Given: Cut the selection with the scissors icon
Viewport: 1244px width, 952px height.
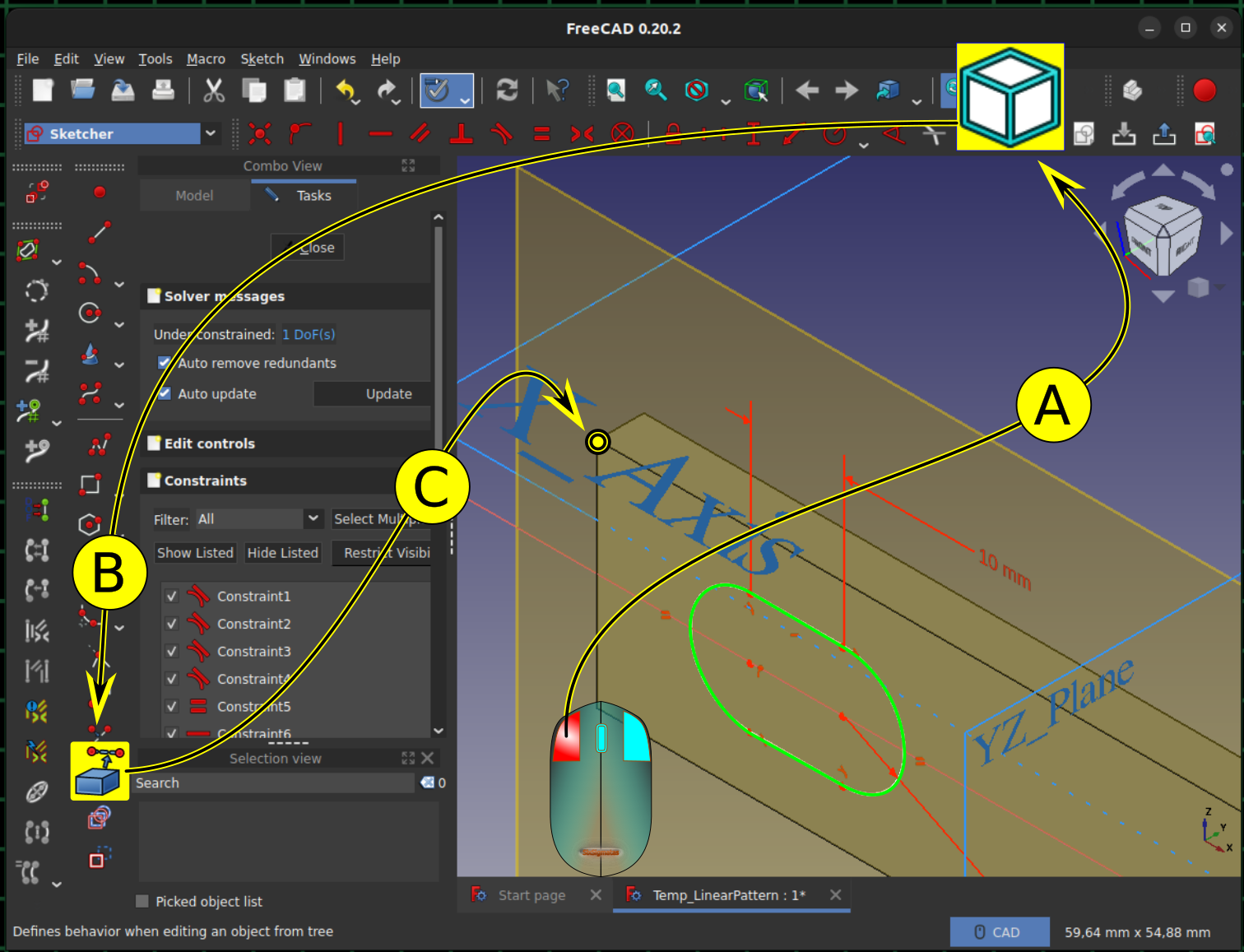Looking at the screenshot, I should 214,90.
